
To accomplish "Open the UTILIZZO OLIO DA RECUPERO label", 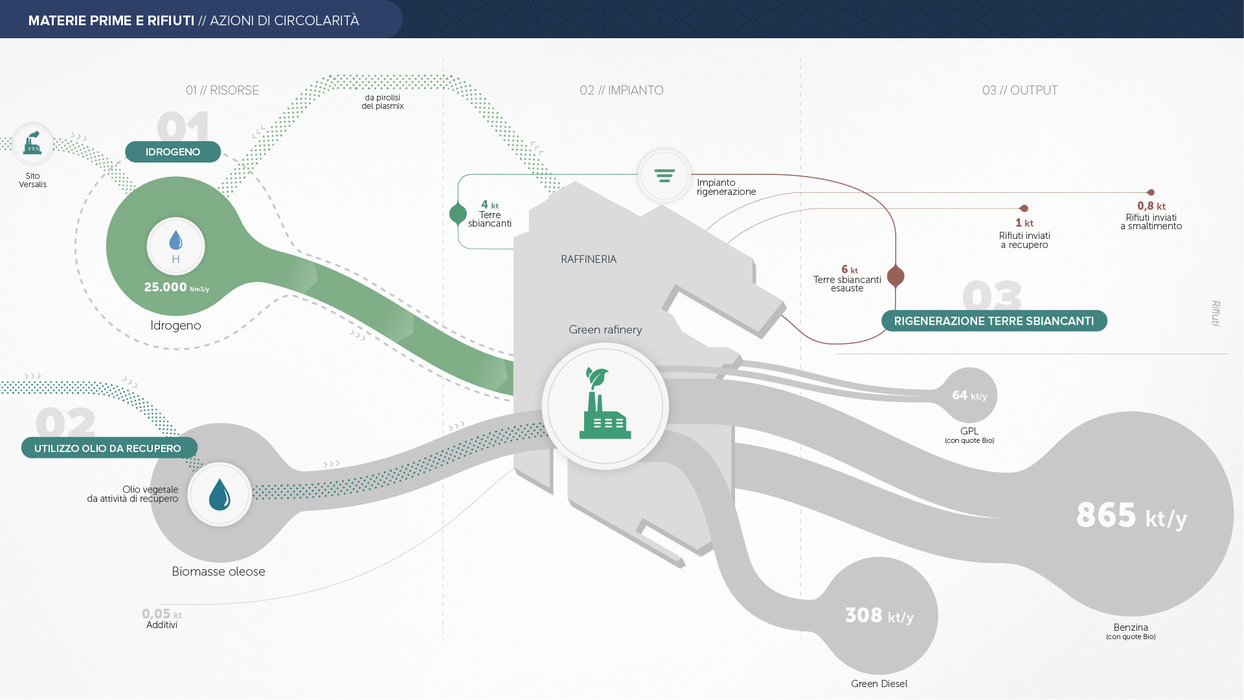I will 109,448.
